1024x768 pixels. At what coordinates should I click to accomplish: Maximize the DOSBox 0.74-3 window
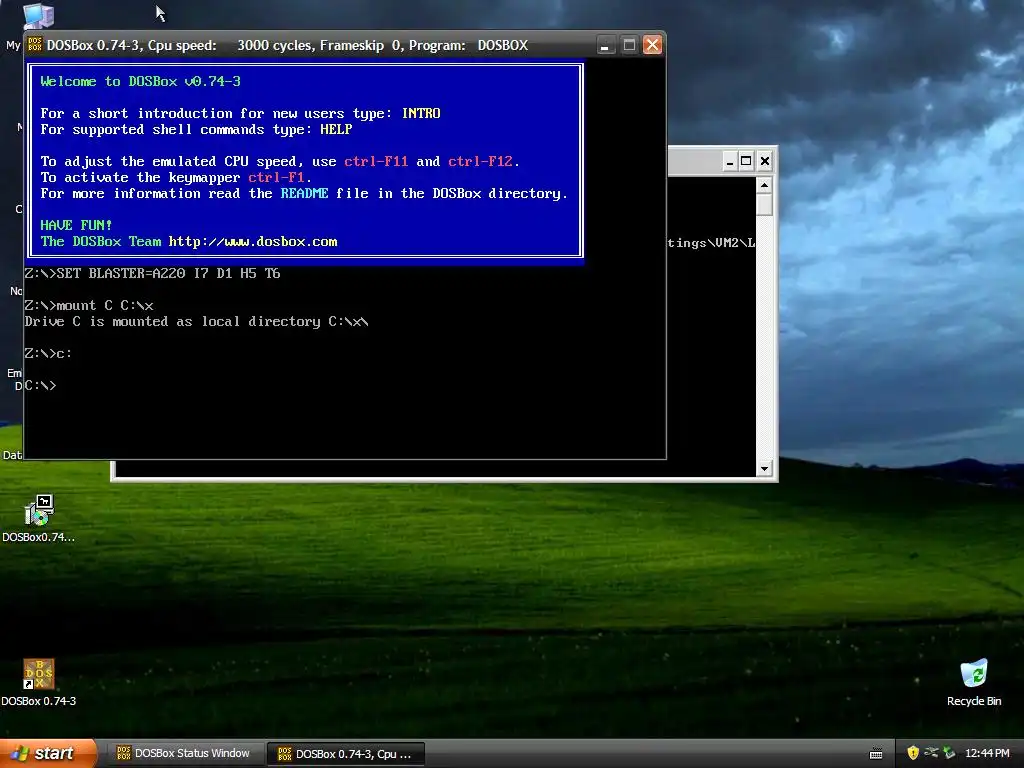point(629,45)
